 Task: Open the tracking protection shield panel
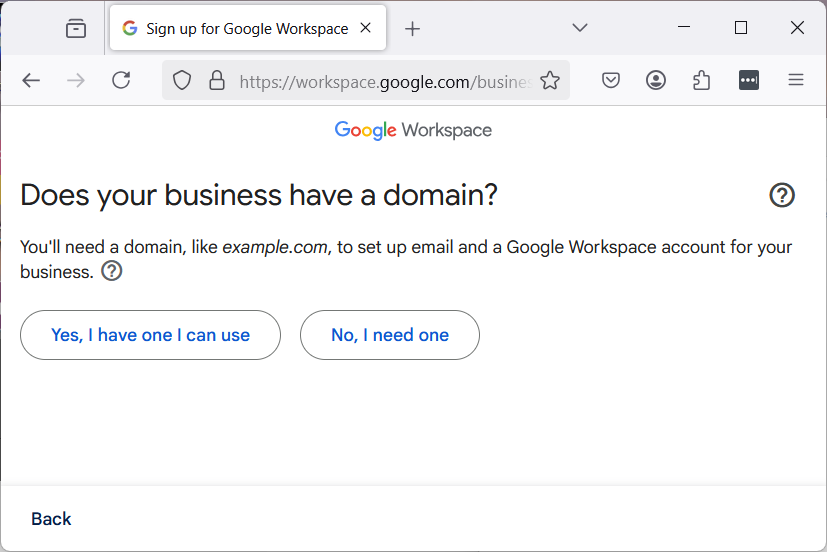[182, 81]
